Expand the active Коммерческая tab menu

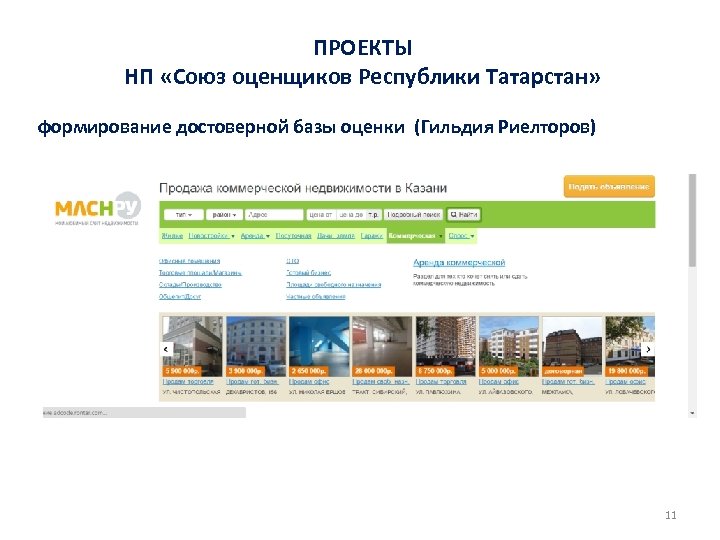(x=415, y=236)
